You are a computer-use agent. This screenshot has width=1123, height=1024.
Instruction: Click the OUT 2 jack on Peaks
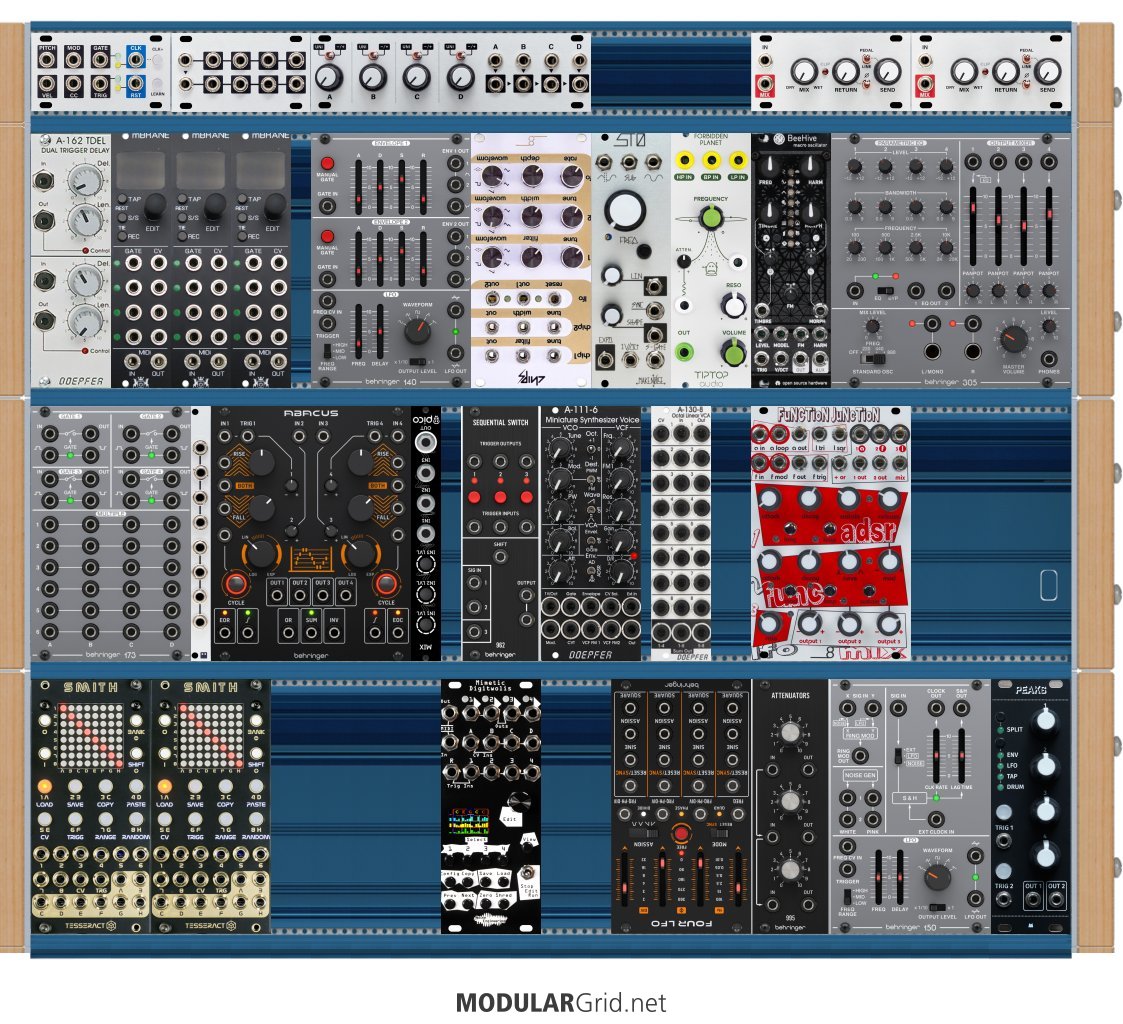[x=1056, y=899]
